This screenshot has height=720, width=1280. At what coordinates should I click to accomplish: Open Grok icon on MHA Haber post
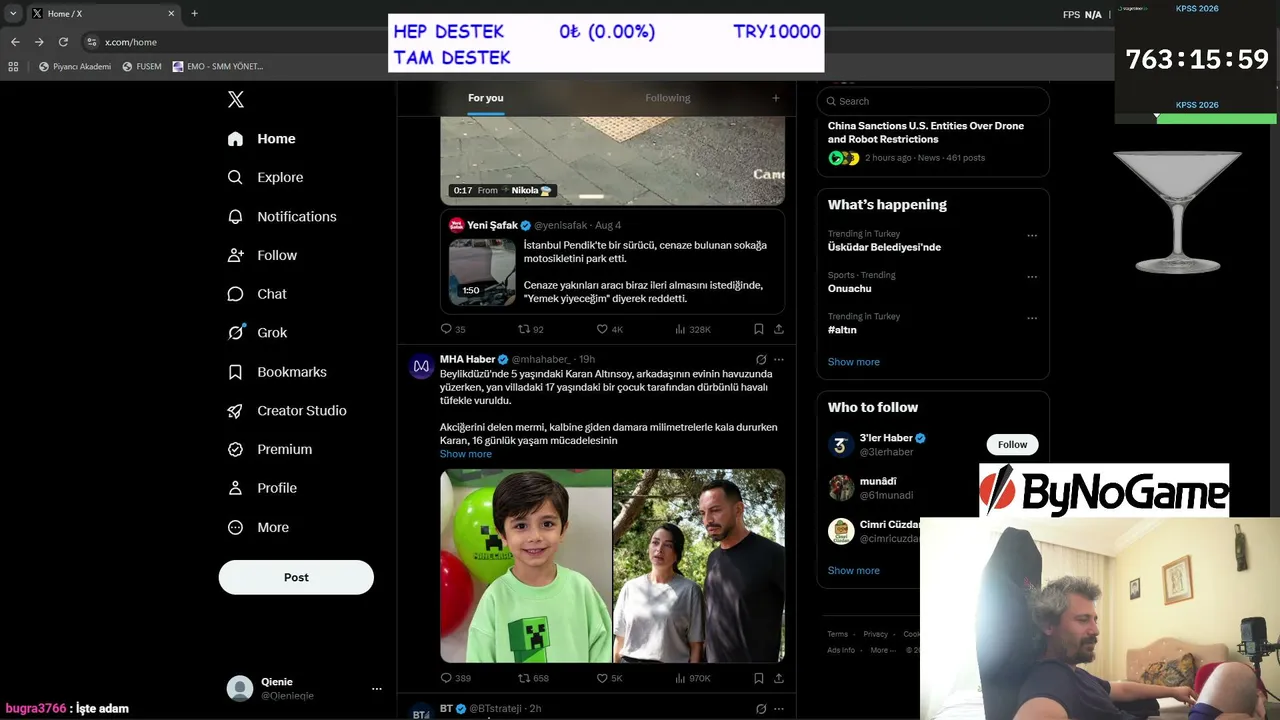coord(761,359)
